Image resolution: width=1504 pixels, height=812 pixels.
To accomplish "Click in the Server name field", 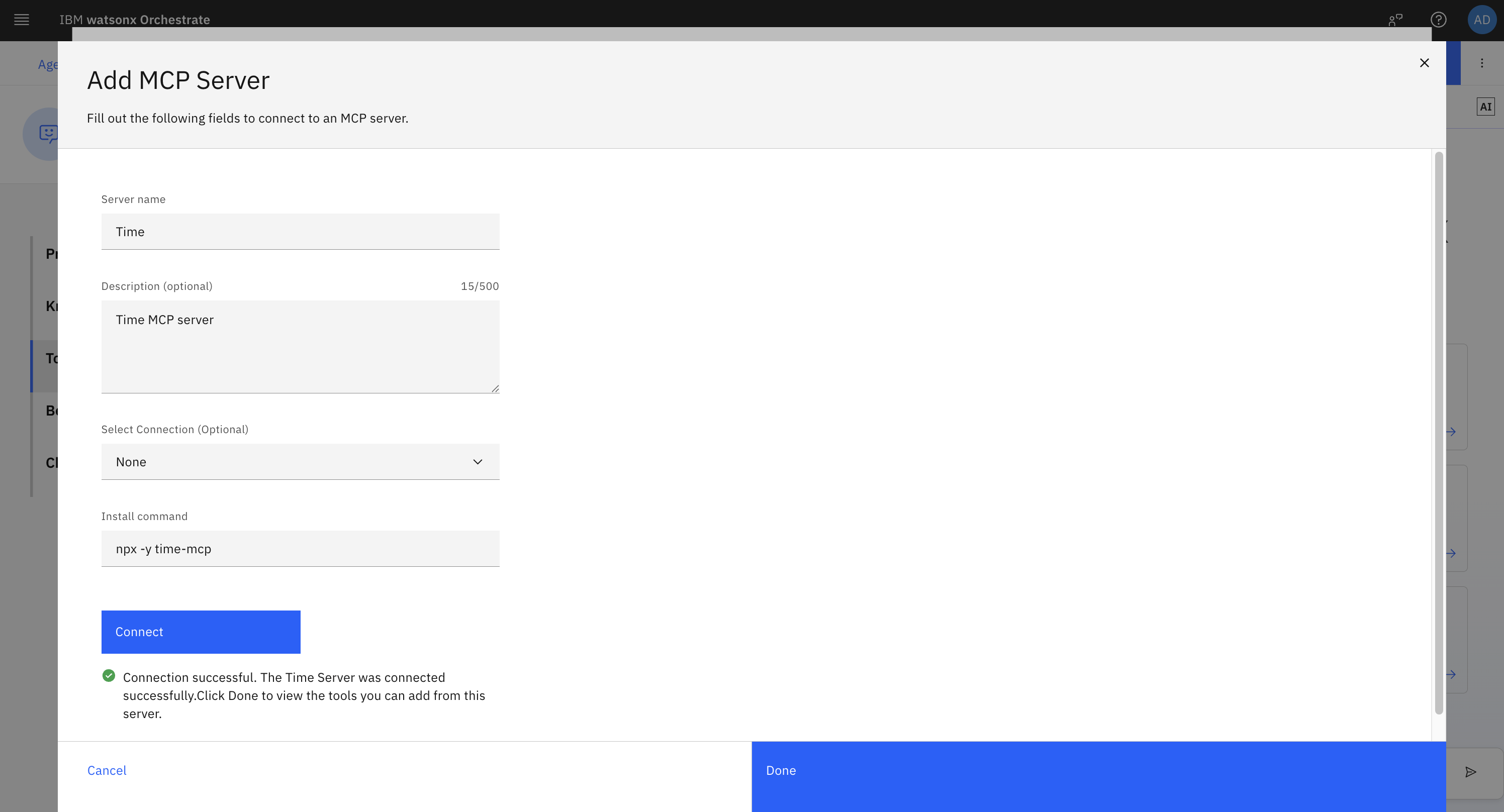I will [x=300, y=232].
